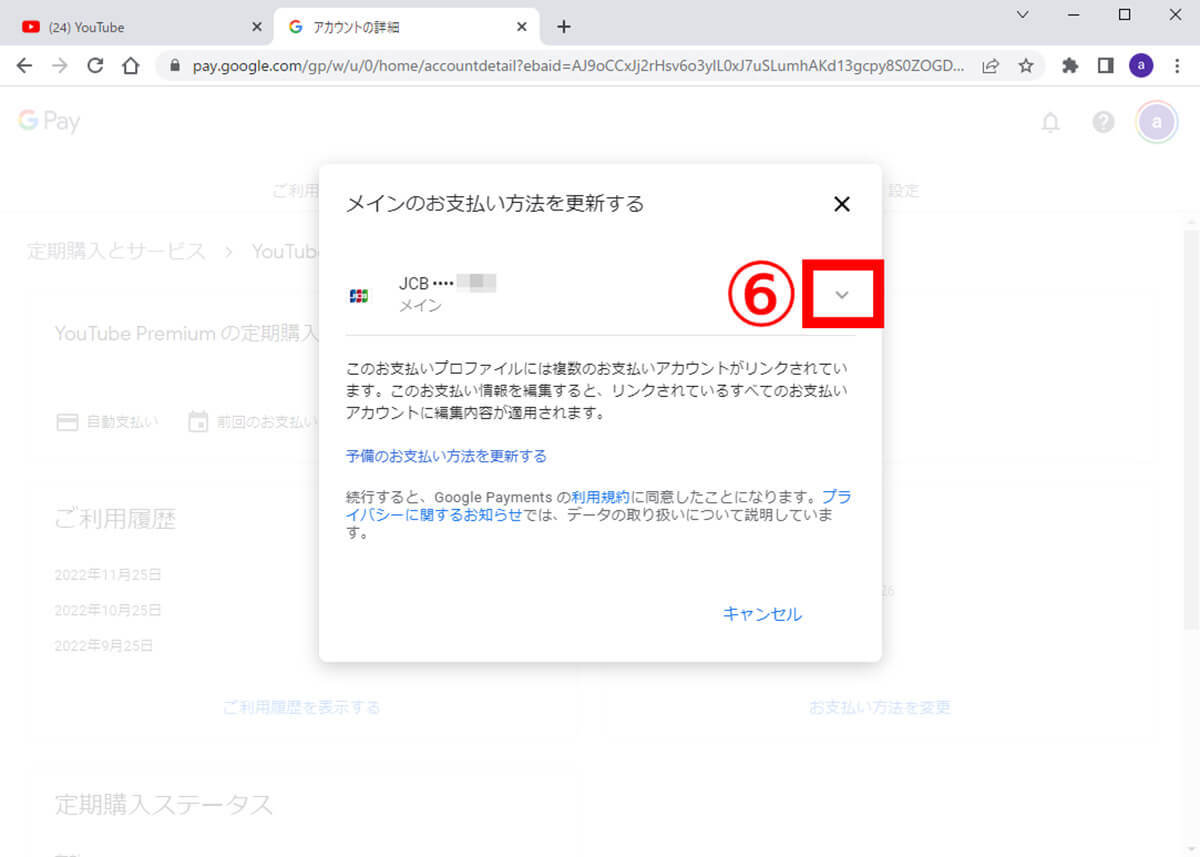
Task: Open Chrome three-dot menu
Action: pos(1176,66)
